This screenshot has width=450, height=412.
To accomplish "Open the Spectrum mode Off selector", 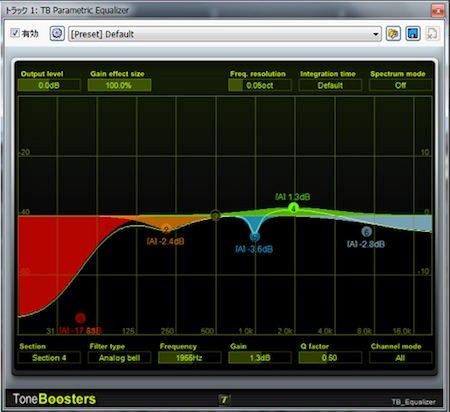I will point(400,85).
